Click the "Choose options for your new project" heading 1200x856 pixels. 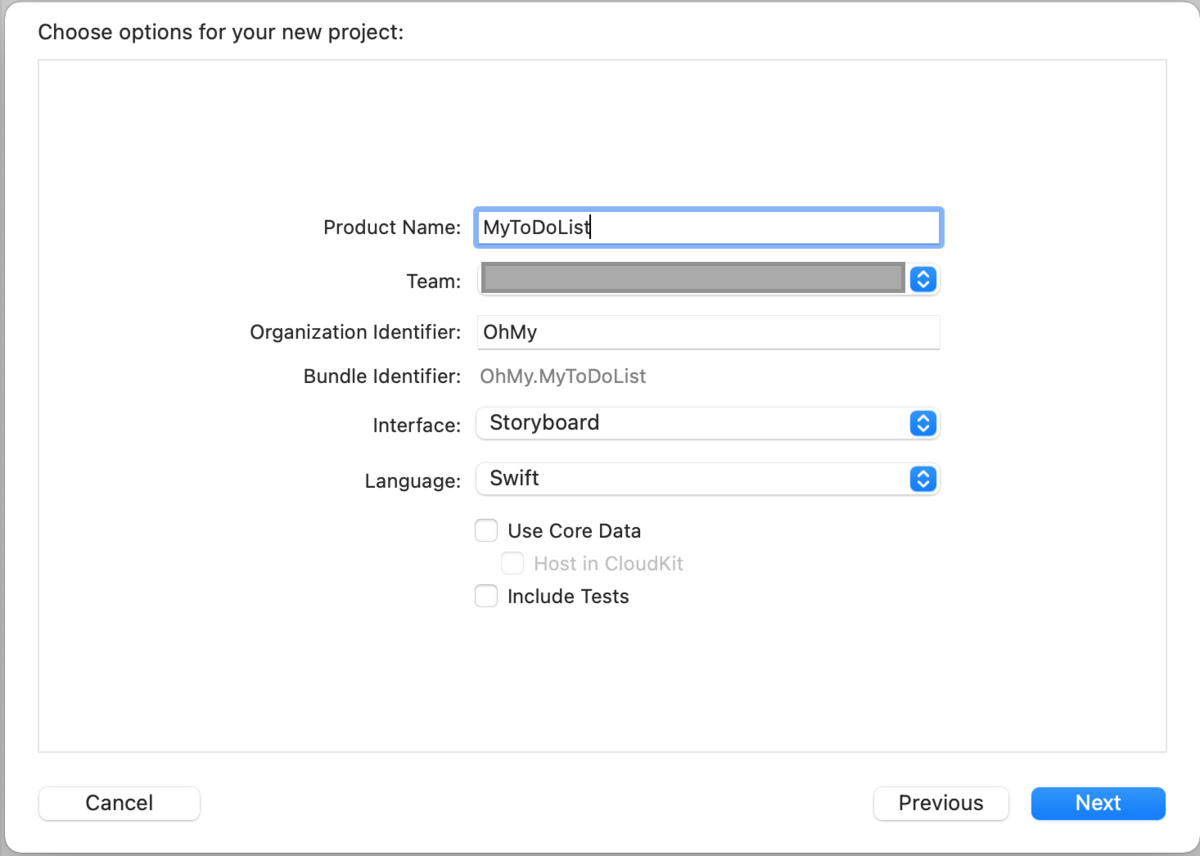point(220,32)
